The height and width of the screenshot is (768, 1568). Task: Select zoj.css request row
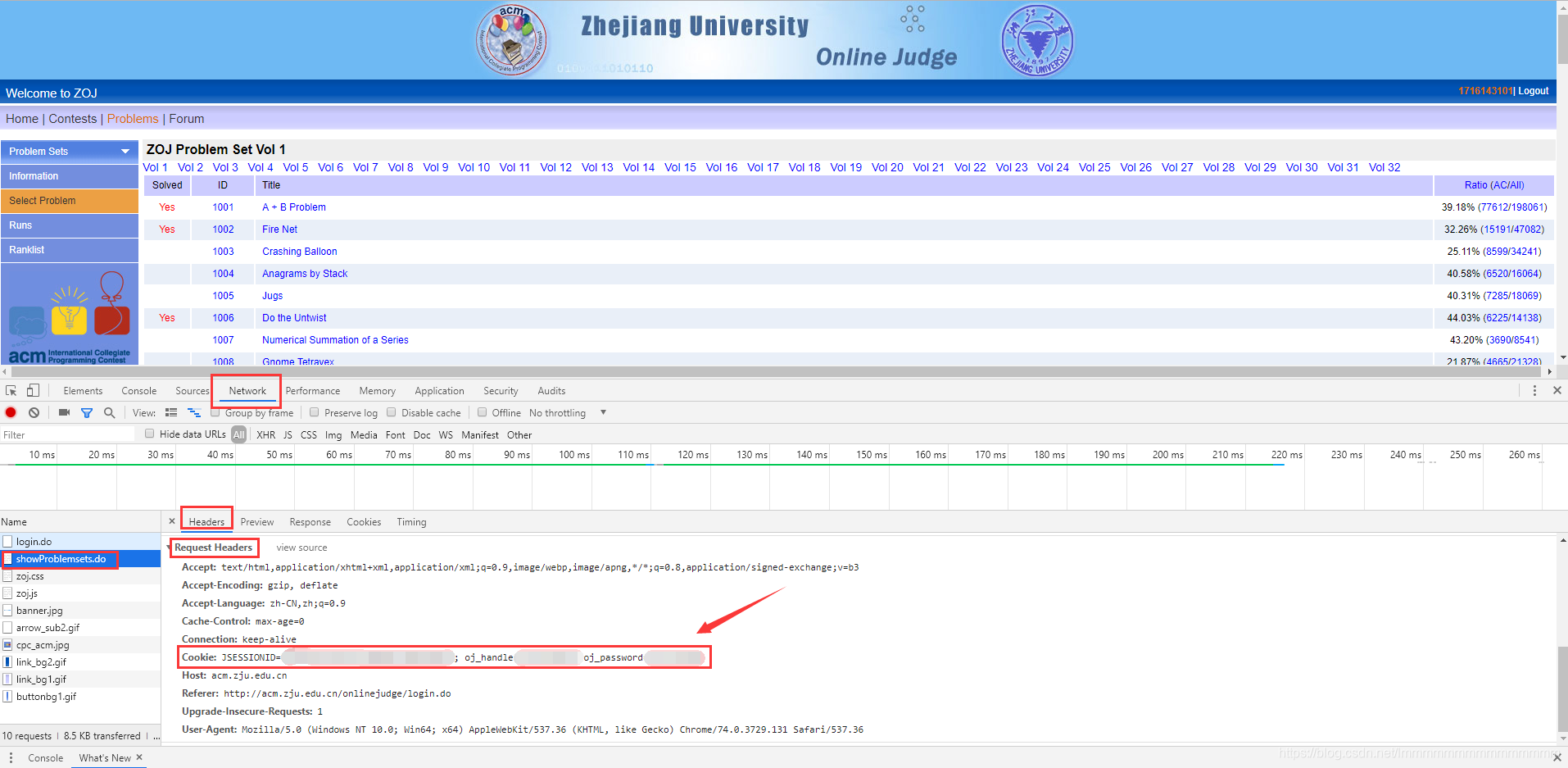click(x=80, y=576)
